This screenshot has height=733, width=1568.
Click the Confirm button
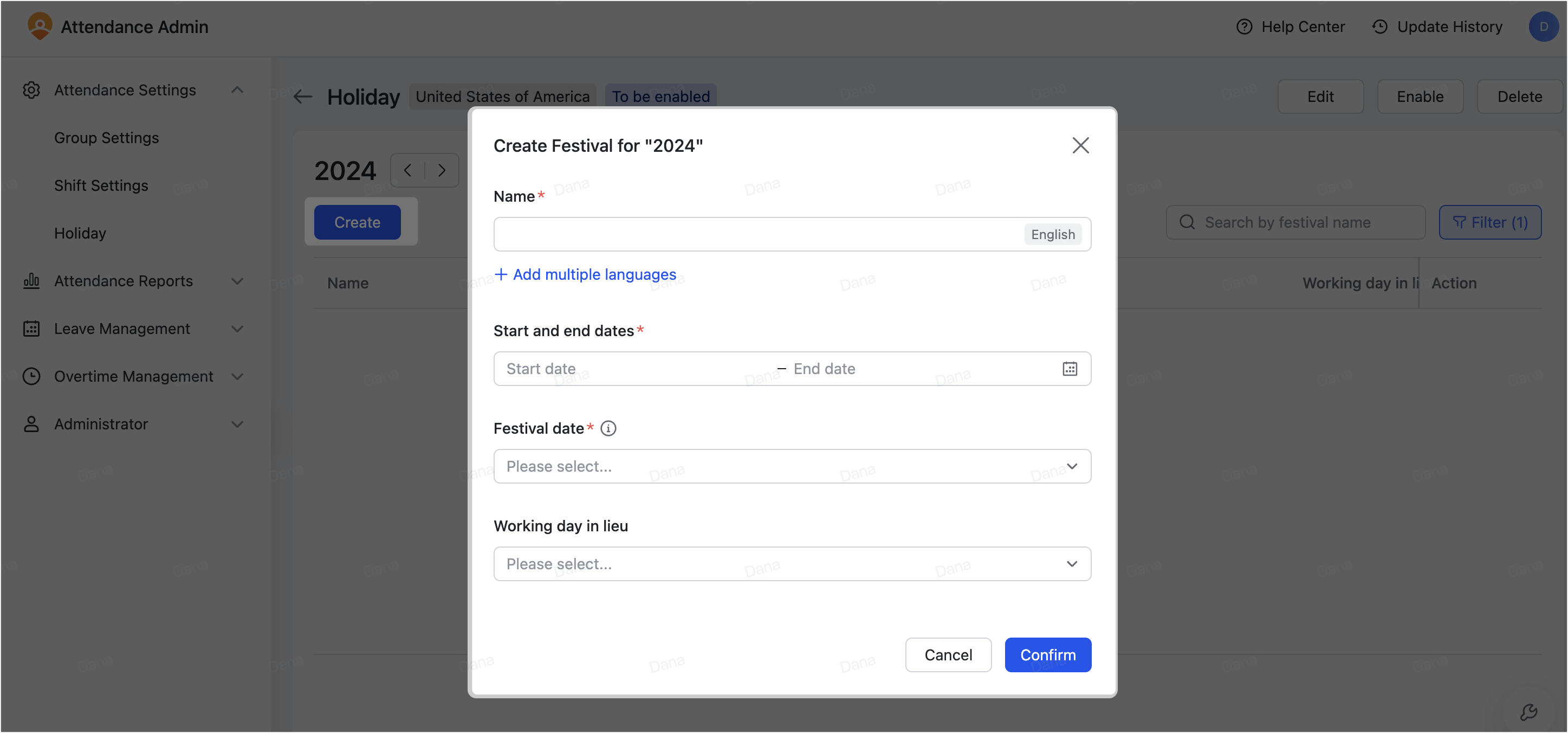[x=1047, y=655]
